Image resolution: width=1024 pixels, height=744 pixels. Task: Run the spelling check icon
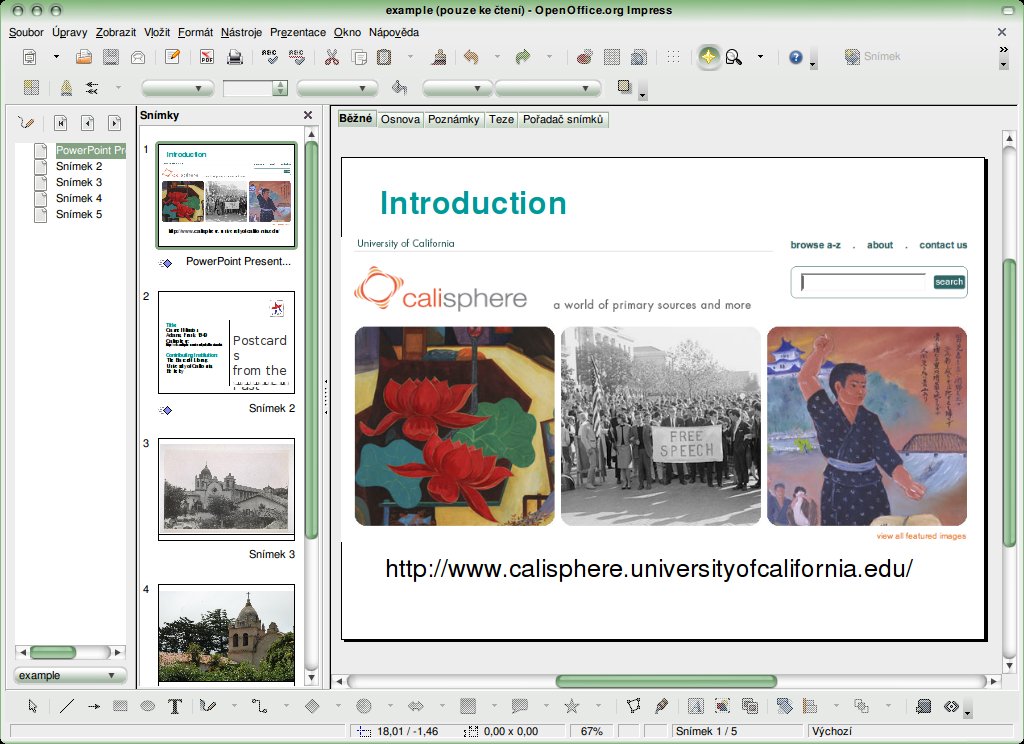click(x=269, y=57)
